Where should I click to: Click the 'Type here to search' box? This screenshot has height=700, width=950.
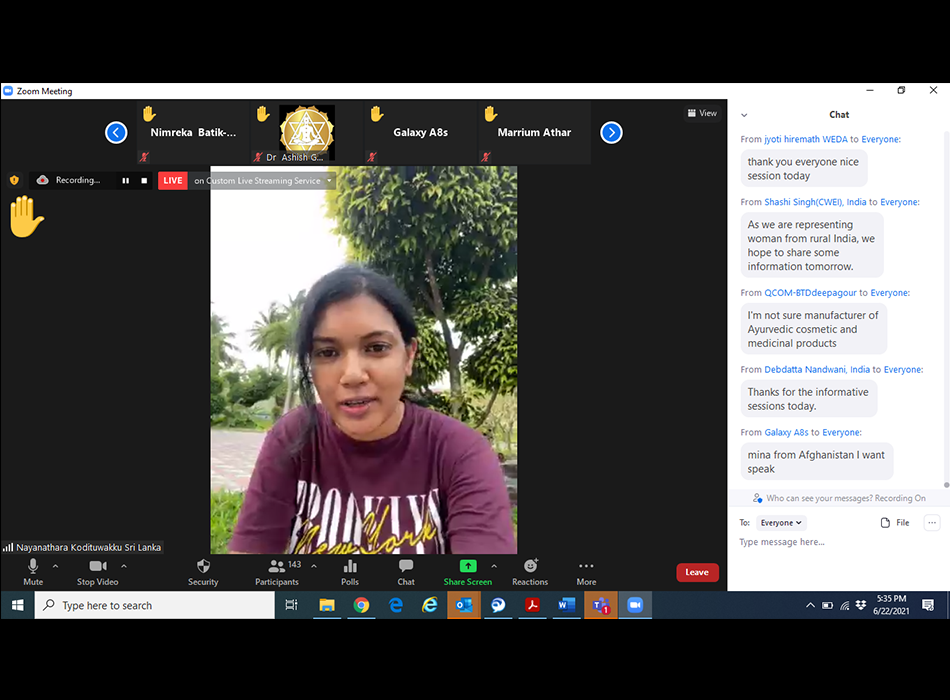point(154,605)
